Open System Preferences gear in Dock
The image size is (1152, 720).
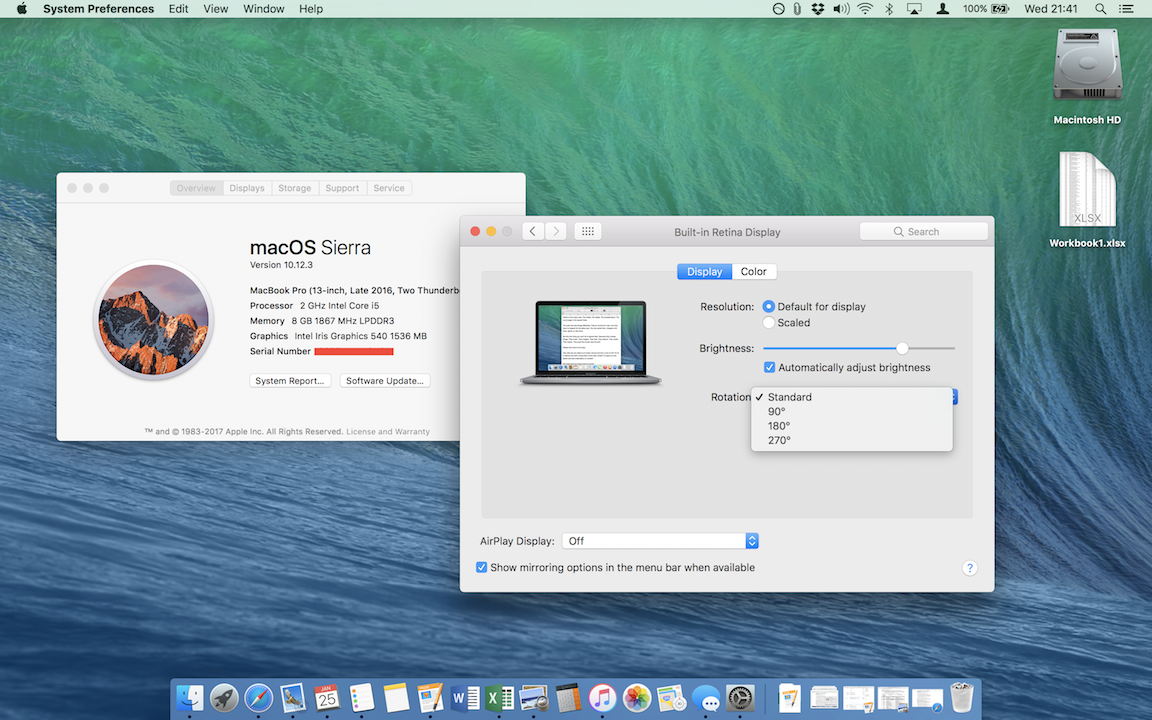coord(740,698)
